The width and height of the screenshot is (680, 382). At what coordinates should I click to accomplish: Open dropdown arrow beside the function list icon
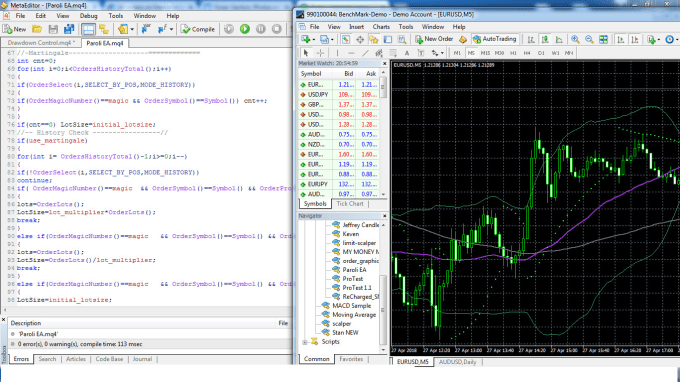[x=171, y=29]
